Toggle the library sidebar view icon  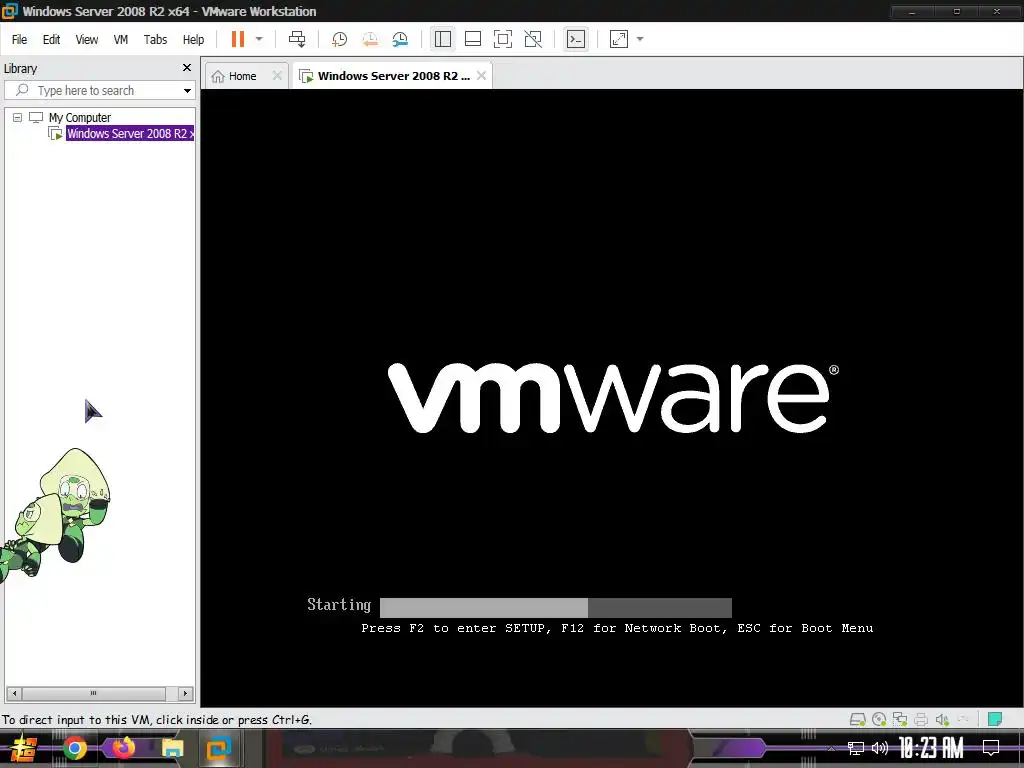click(x=443, y=39)
